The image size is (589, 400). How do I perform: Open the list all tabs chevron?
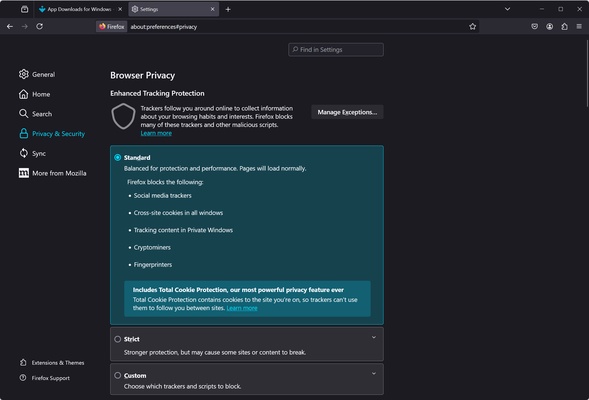point(507,9)
